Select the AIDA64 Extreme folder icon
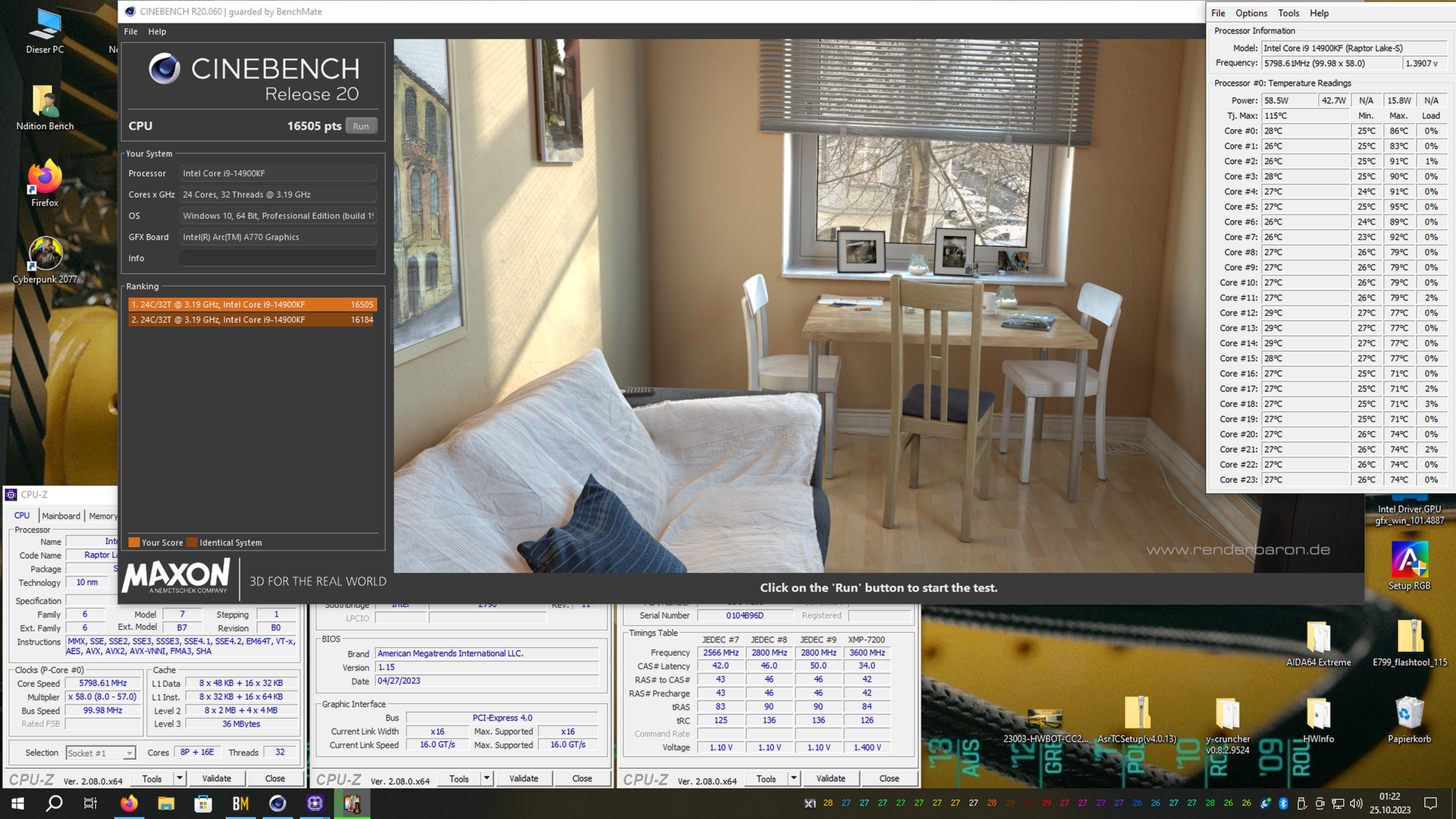Image resolution: width=1456 pixels, height=819 pixels. pyautogui.click(x=1318, y=643)
